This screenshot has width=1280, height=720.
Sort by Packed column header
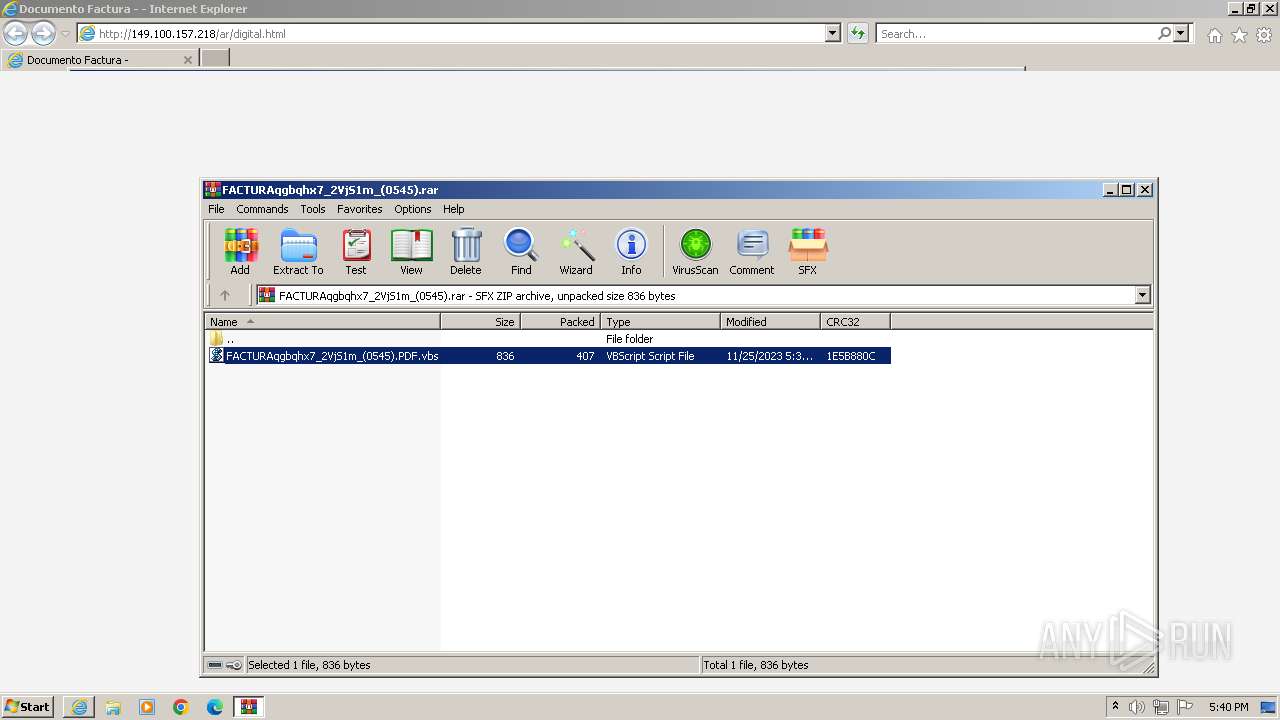[x=560, y=322]
